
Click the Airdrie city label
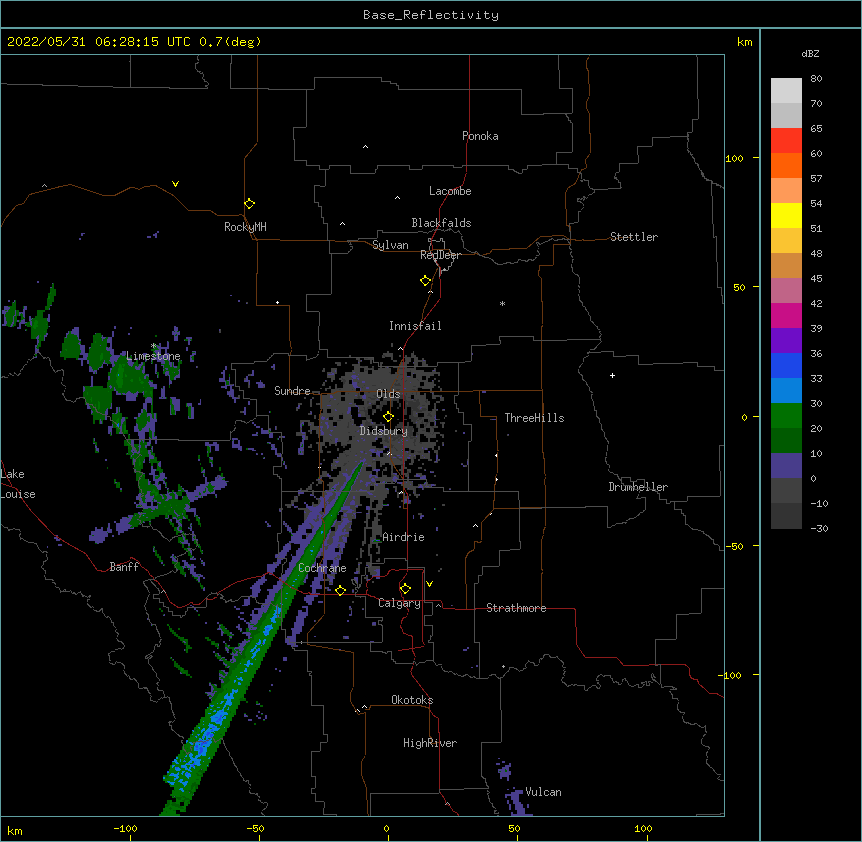pos(403,537)
